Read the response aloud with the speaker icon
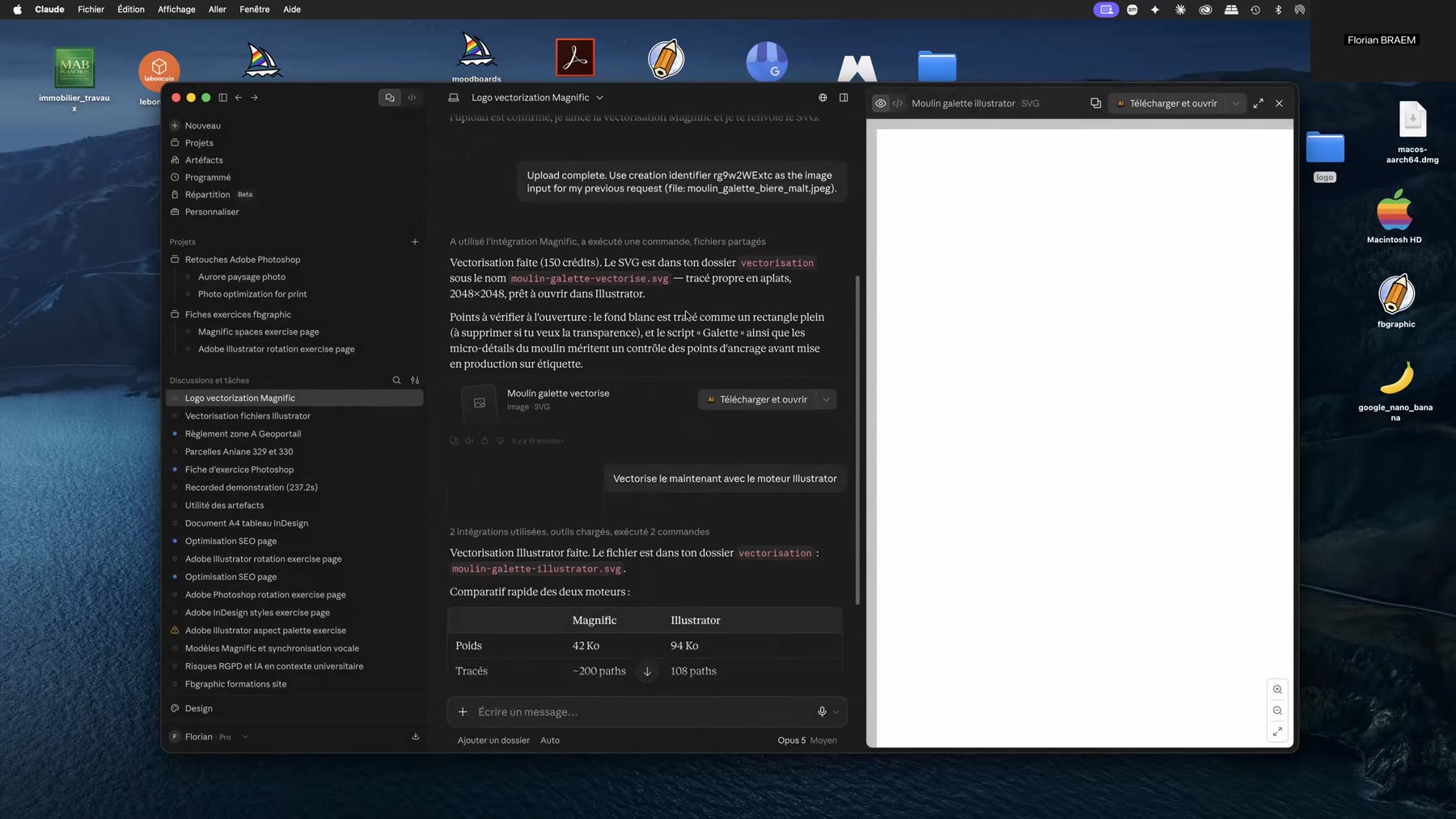The image size is (1456, 819). [469, 441]
